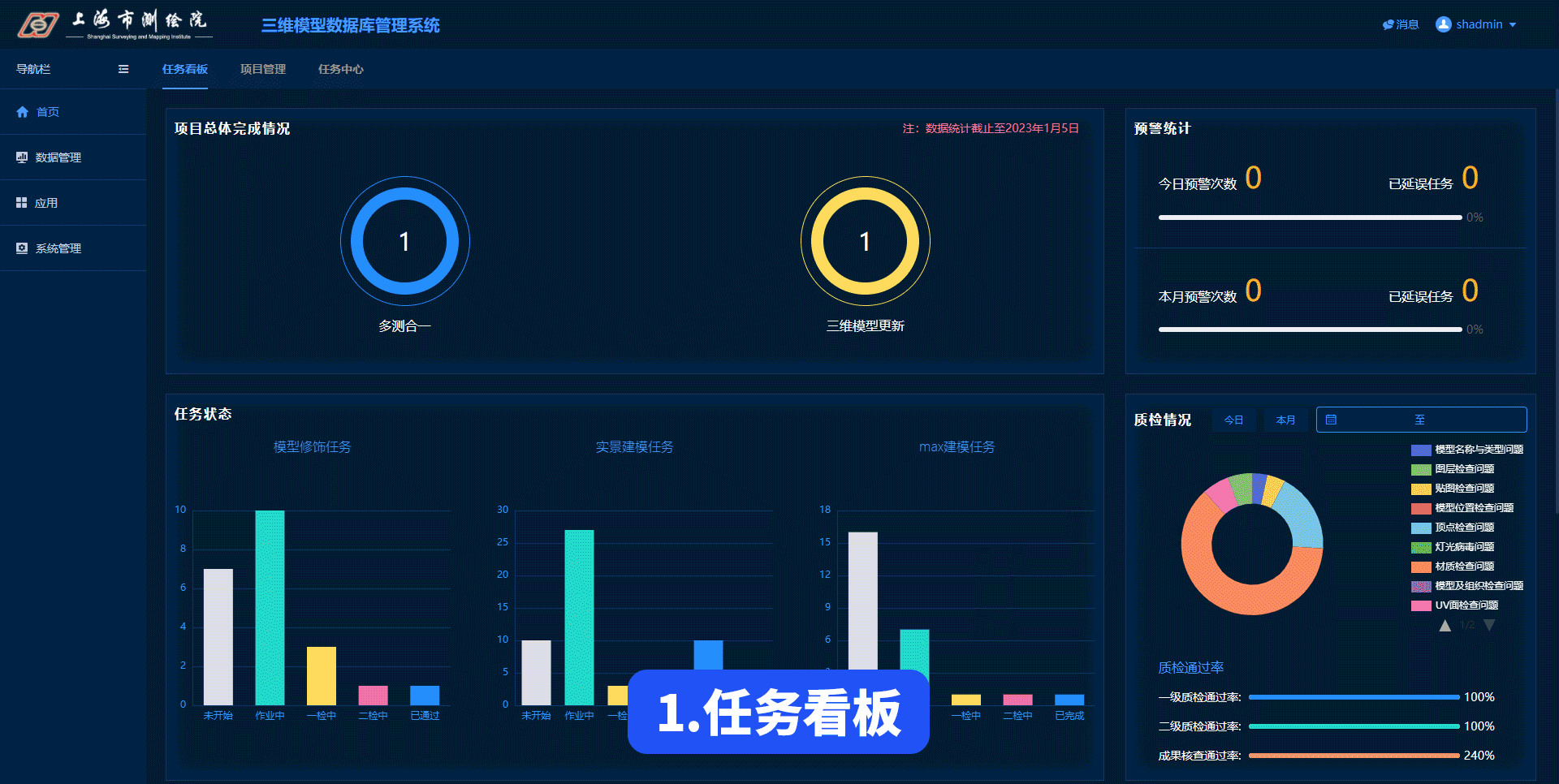Screen dimensions: 1559x784
Task: Go to previous legend page with up arrow
Action: tap(1445, 625)
